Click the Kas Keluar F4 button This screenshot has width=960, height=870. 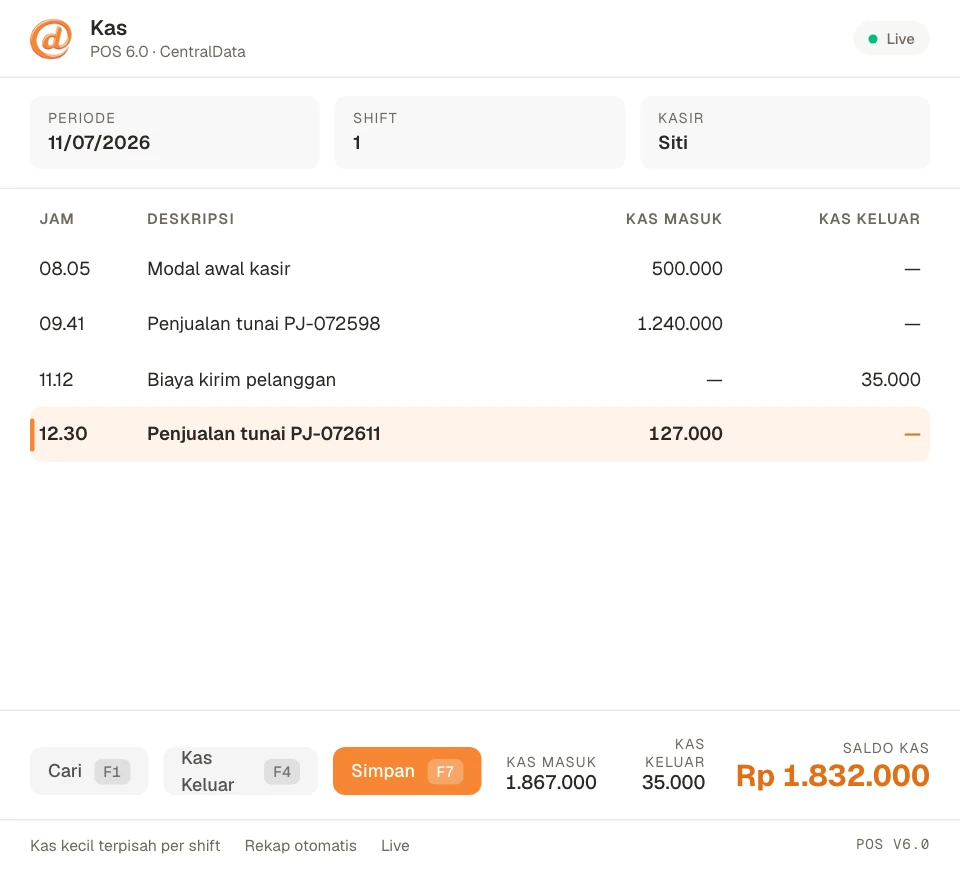coord(241,771)
